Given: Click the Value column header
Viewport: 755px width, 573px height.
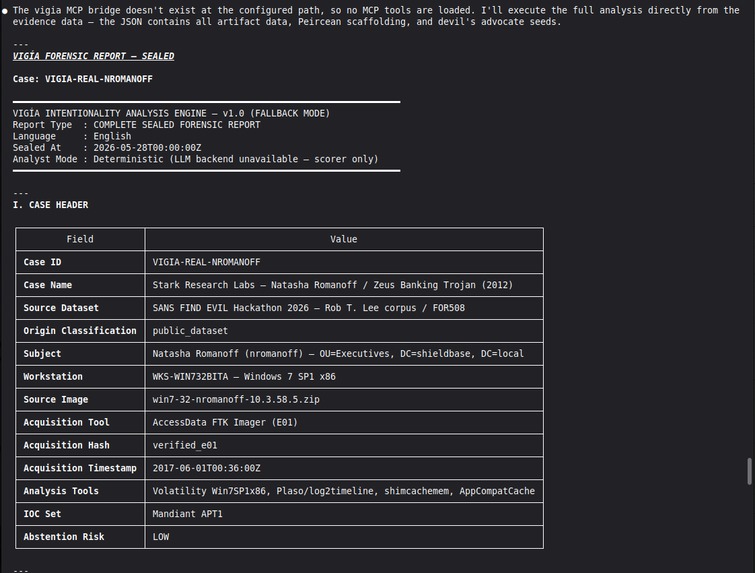Looking at the screenshot, I should point(344,239).
